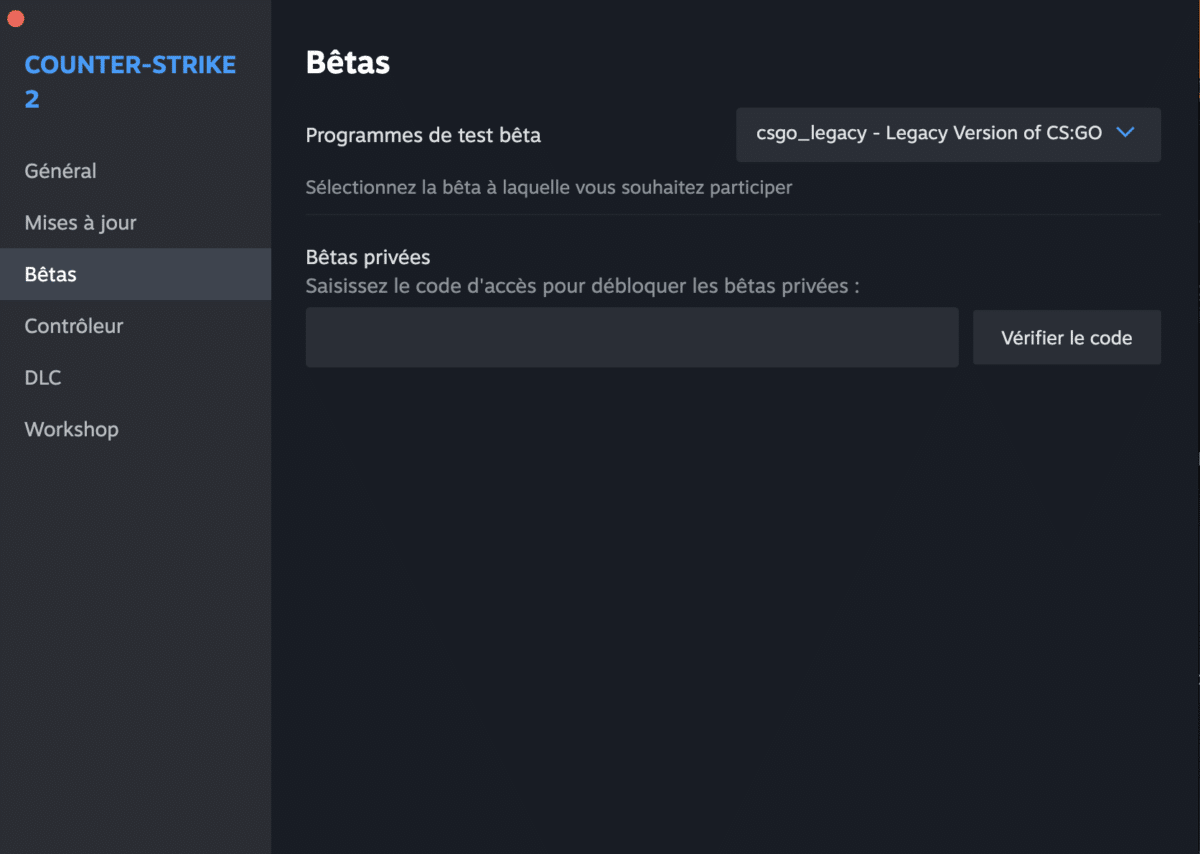
Task: Open the Contrôleur settings
Action: [135, 326]
